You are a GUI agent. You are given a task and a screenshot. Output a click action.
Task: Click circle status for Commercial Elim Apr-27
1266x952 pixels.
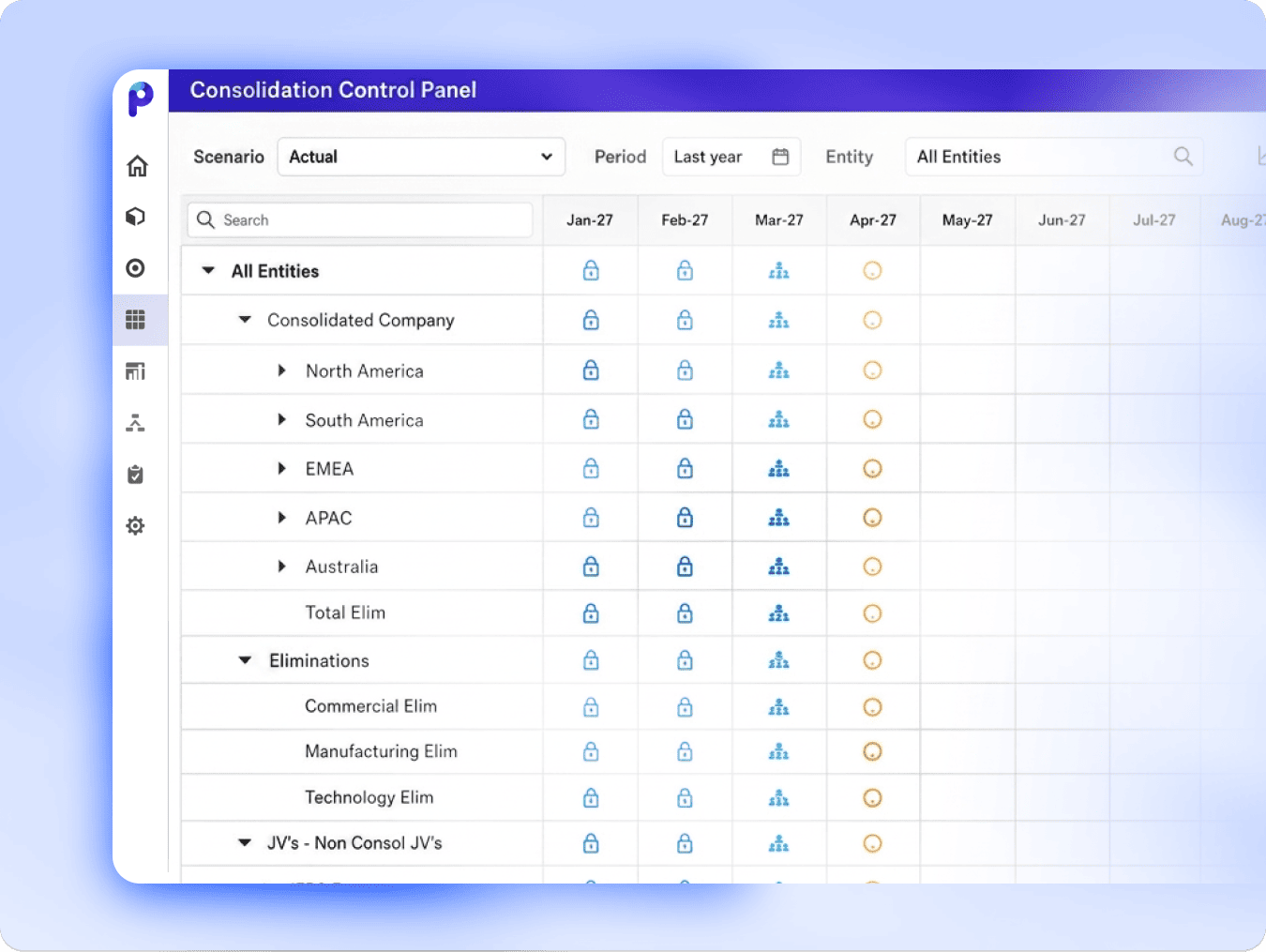(x=872, y=707)
